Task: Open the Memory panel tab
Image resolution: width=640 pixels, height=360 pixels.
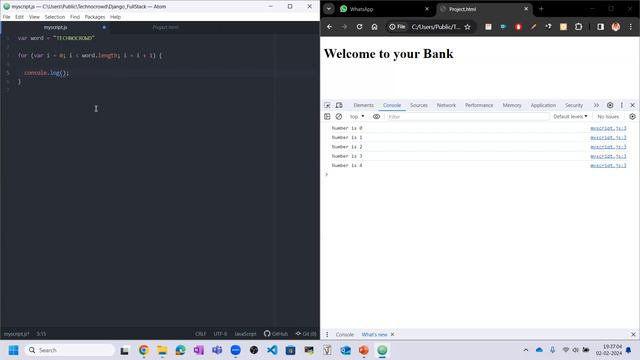Action: point(512,105)
